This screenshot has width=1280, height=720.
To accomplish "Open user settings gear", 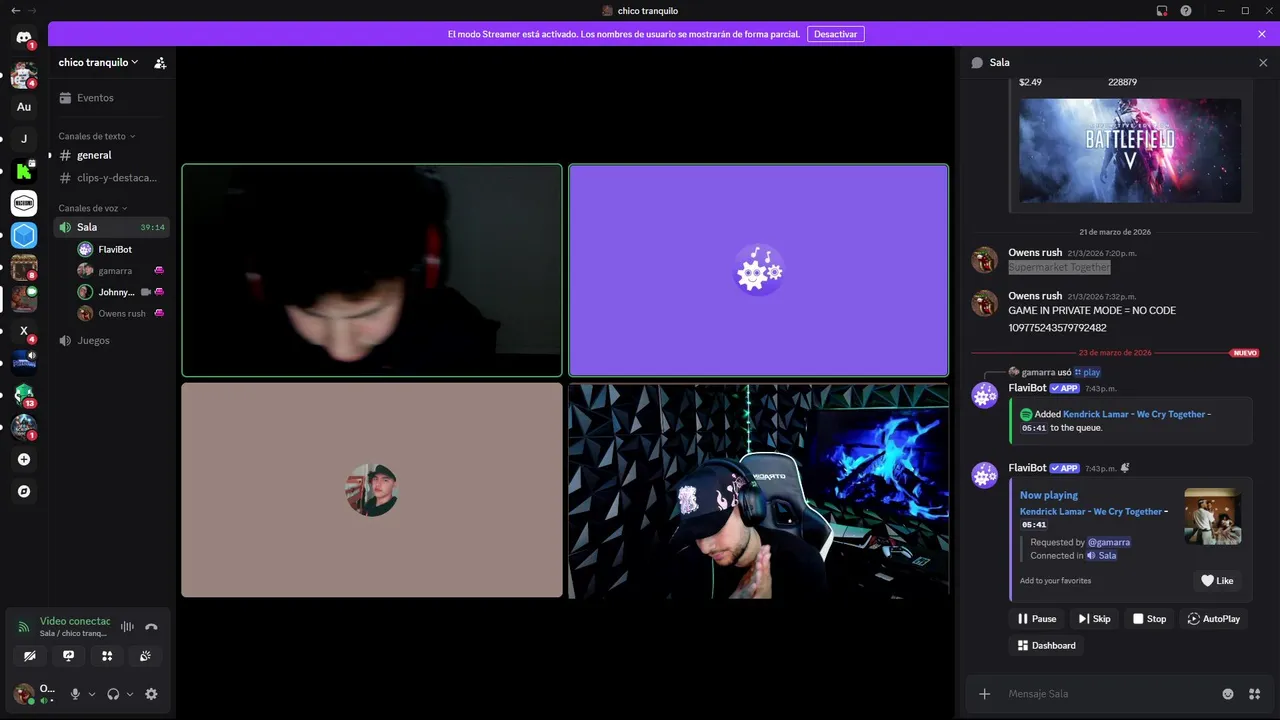I will click(x=151, y=694).
